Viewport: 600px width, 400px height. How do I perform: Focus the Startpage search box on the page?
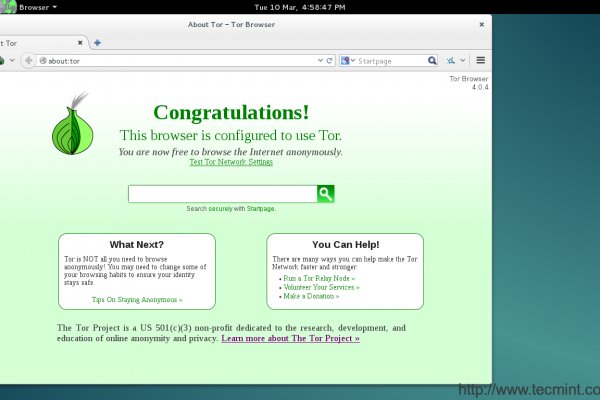(222, 194)
